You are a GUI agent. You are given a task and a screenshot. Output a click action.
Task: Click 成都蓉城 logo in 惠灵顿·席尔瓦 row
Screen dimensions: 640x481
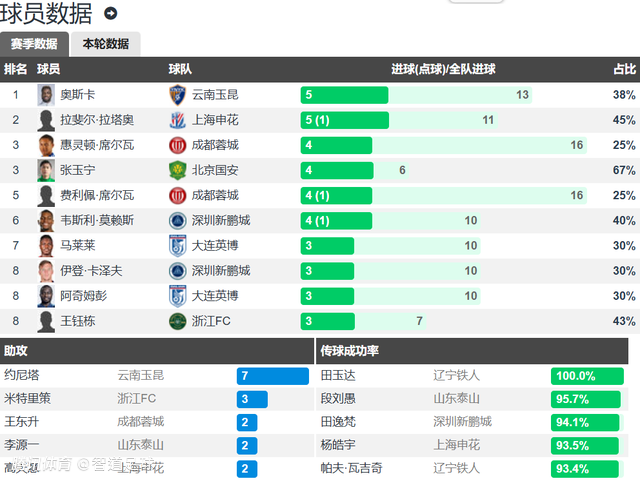click(177, 145)
